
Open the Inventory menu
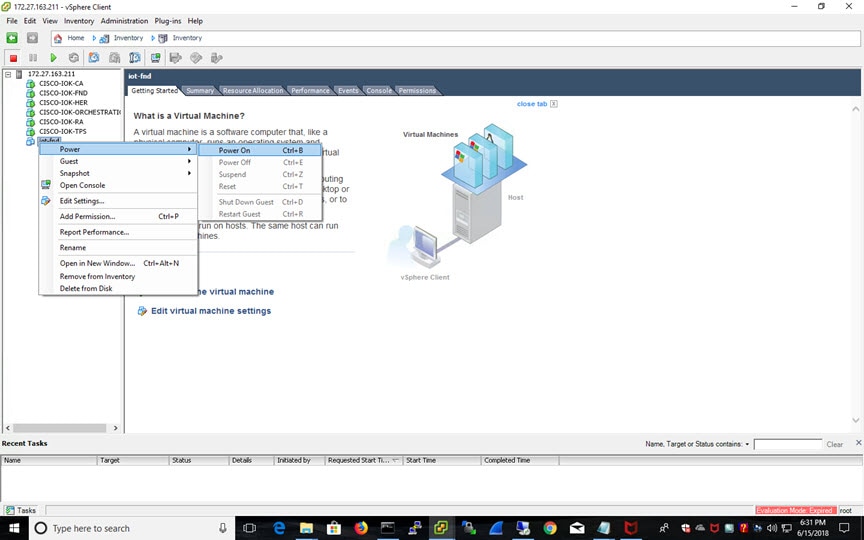79,21
